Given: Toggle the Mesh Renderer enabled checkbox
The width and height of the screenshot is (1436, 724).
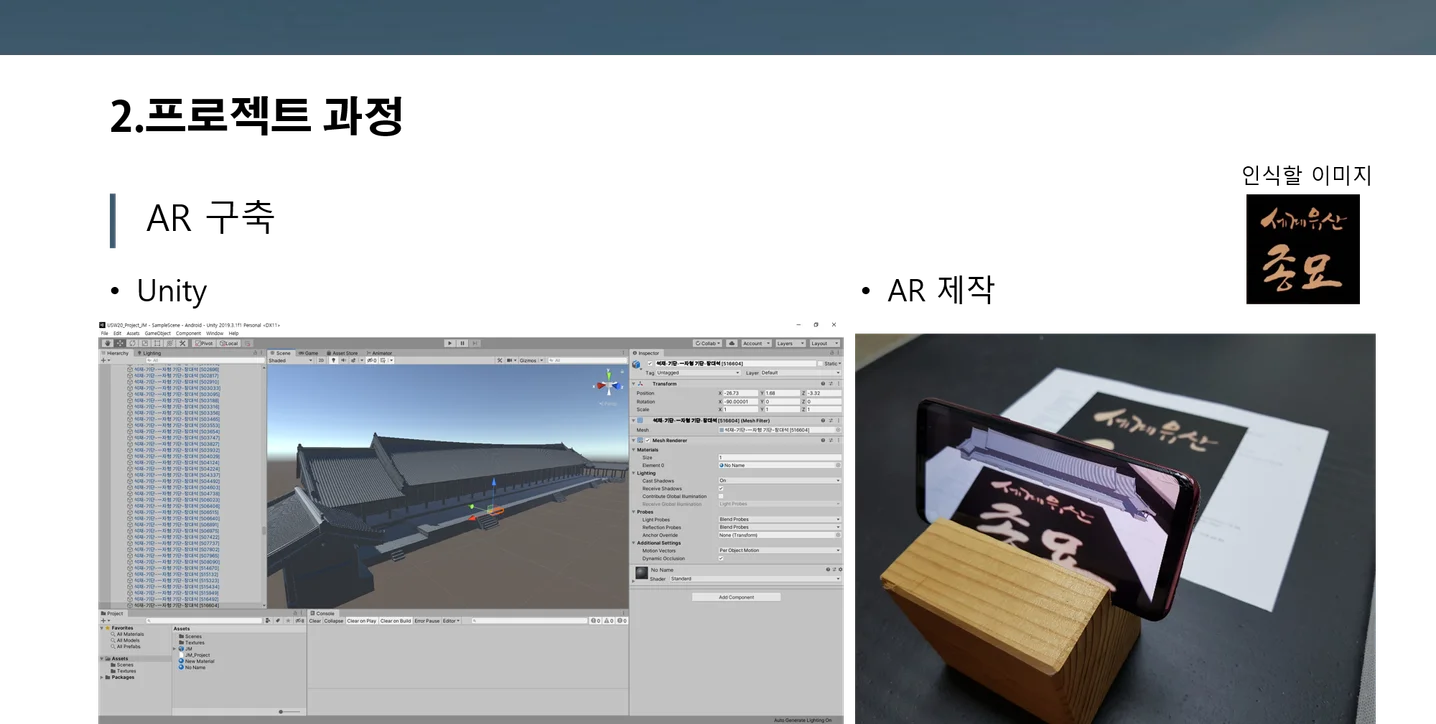Looking at the screenshot, I should point(648,440).
